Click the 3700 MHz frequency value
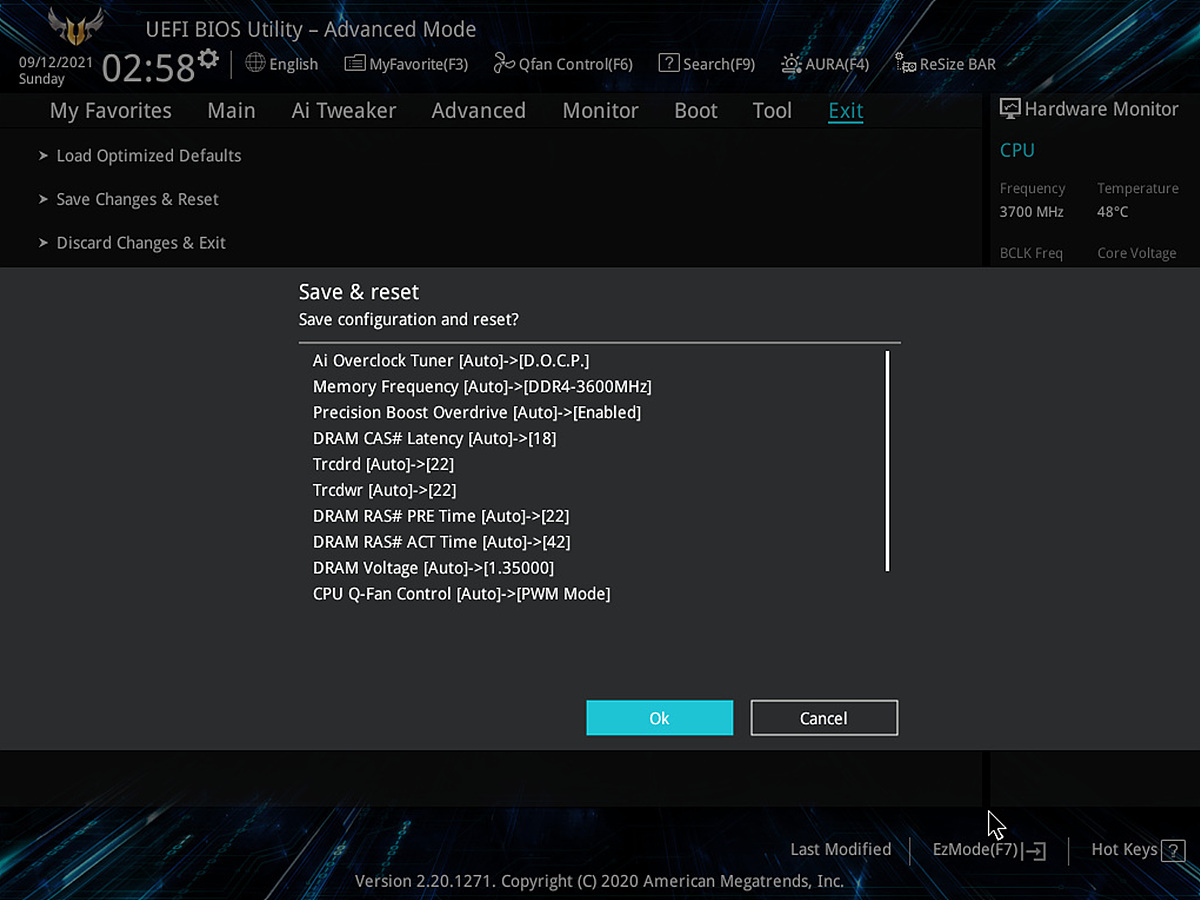This screenshot has width=1200, height=900. pyautogui.click(x=1031, y=212)
